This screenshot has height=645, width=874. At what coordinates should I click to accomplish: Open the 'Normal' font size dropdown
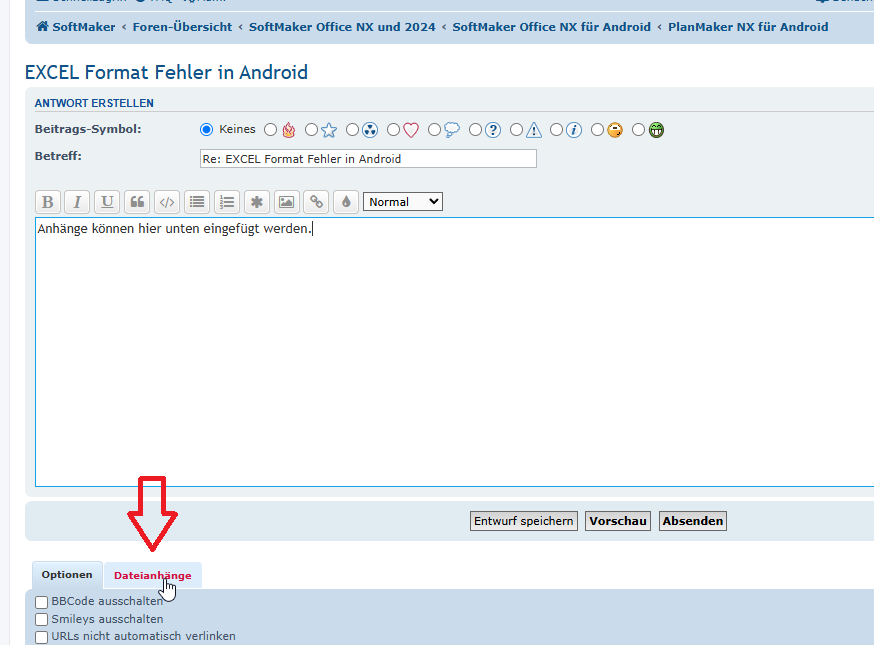pyautogui.click(x=402, y=202)
